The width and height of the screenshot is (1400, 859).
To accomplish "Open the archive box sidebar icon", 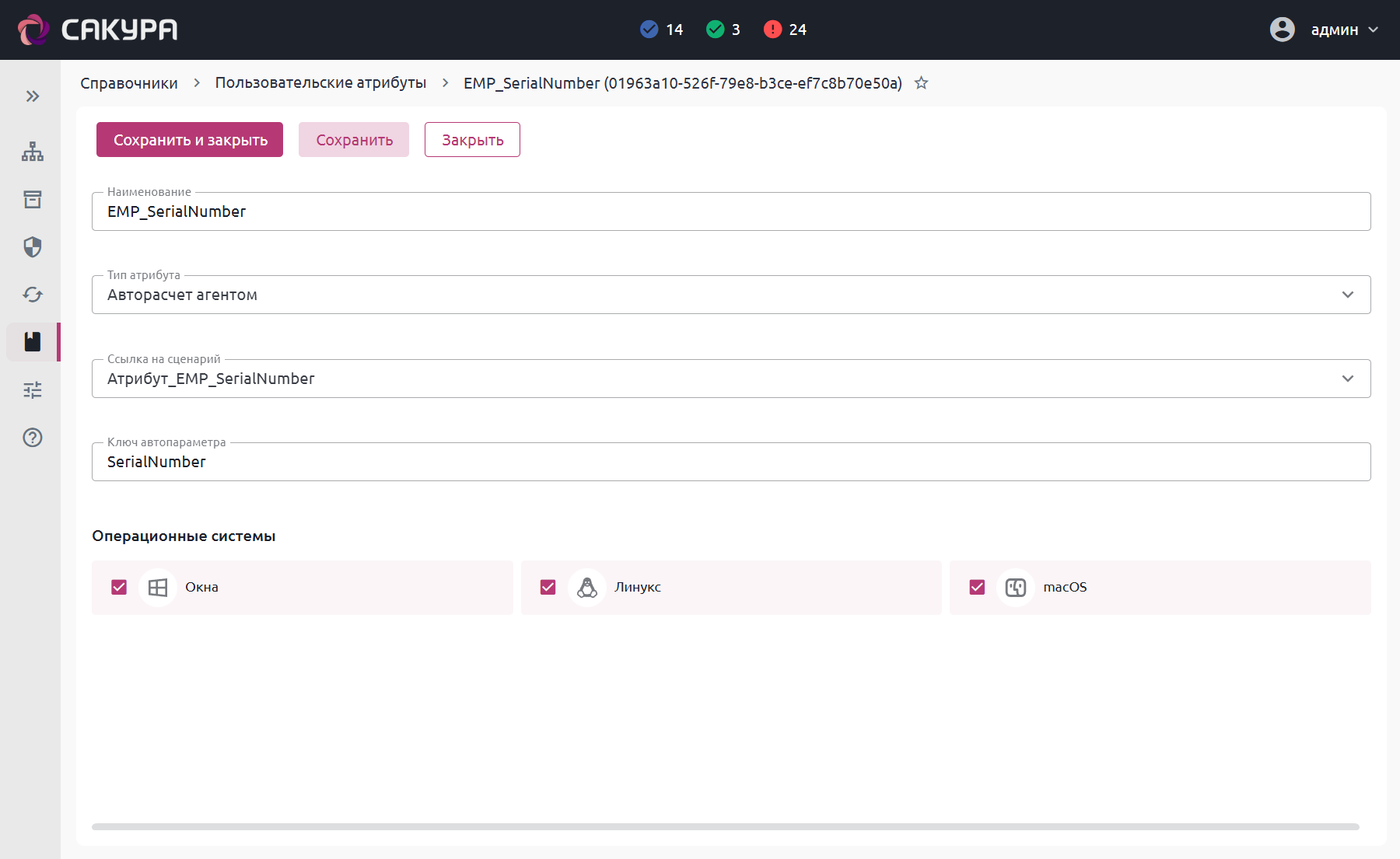I will pos(33,200).
